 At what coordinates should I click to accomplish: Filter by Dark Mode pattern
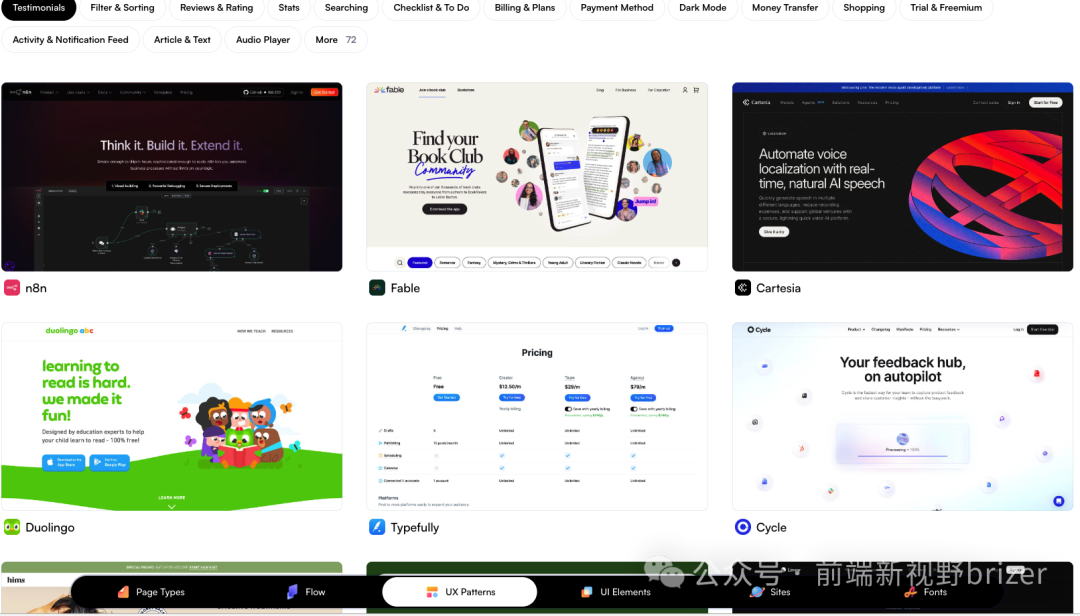point(703,8)
